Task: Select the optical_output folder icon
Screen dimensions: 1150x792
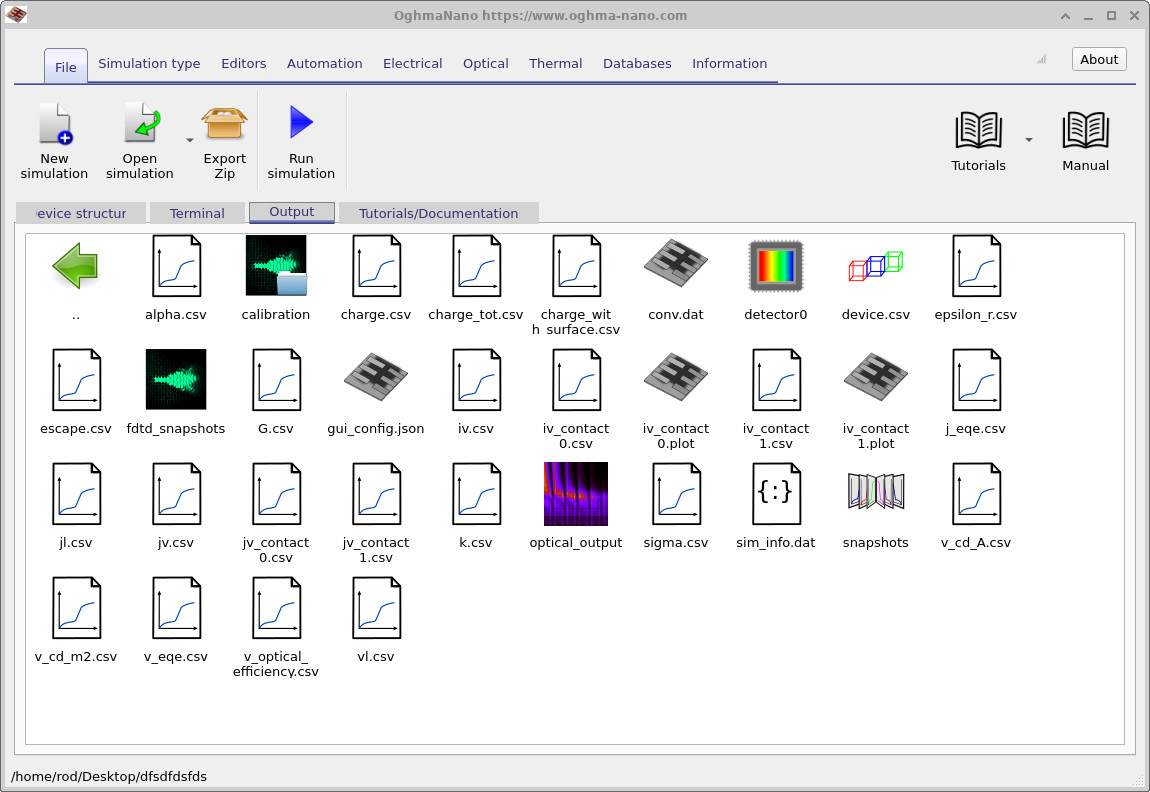Action: 576,494
